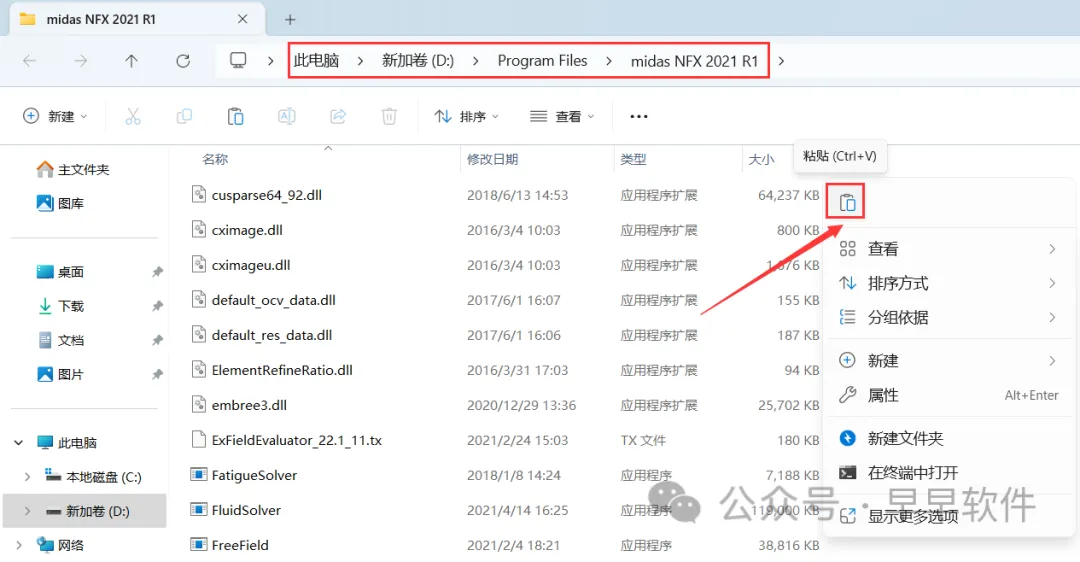The width and height of the screenshot is (1080, 562).
Task: Open Documents (文档) in sidebar
Action: pos(60,340)
